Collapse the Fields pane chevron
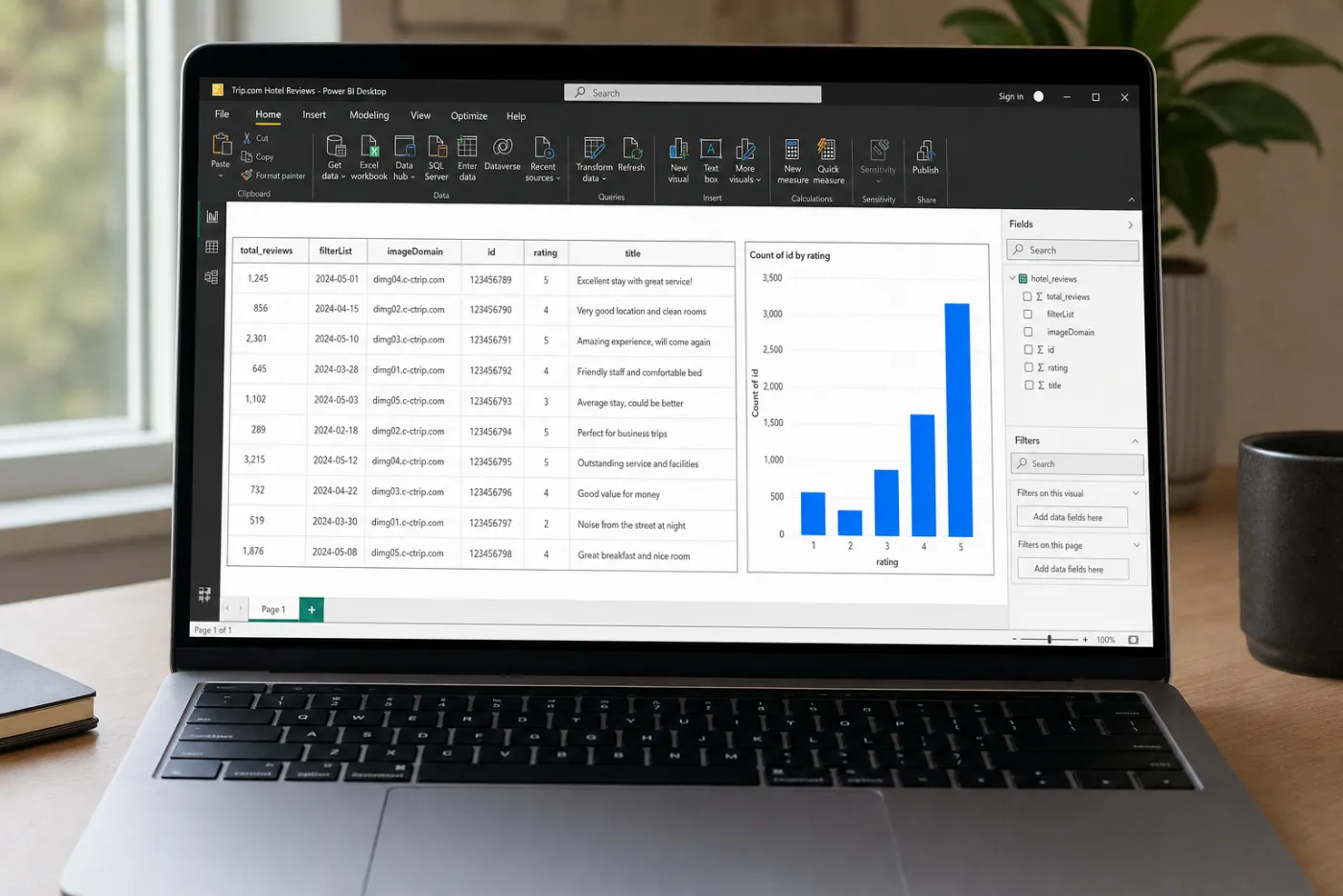Screen dimensions: 1343x896 1130,224
